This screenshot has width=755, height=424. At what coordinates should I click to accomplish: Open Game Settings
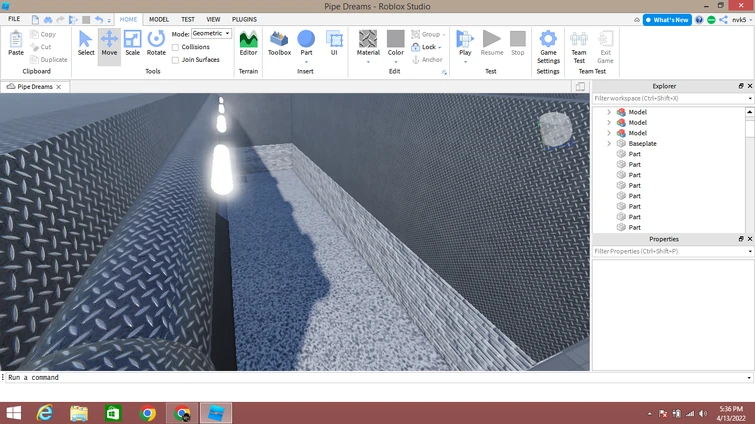(548, 44)
